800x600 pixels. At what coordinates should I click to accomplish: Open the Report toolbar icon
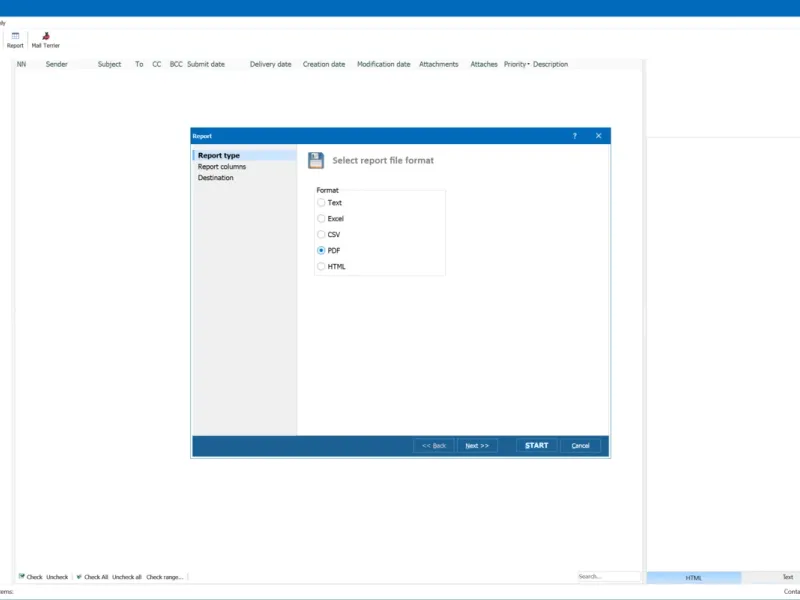(15, 40)
